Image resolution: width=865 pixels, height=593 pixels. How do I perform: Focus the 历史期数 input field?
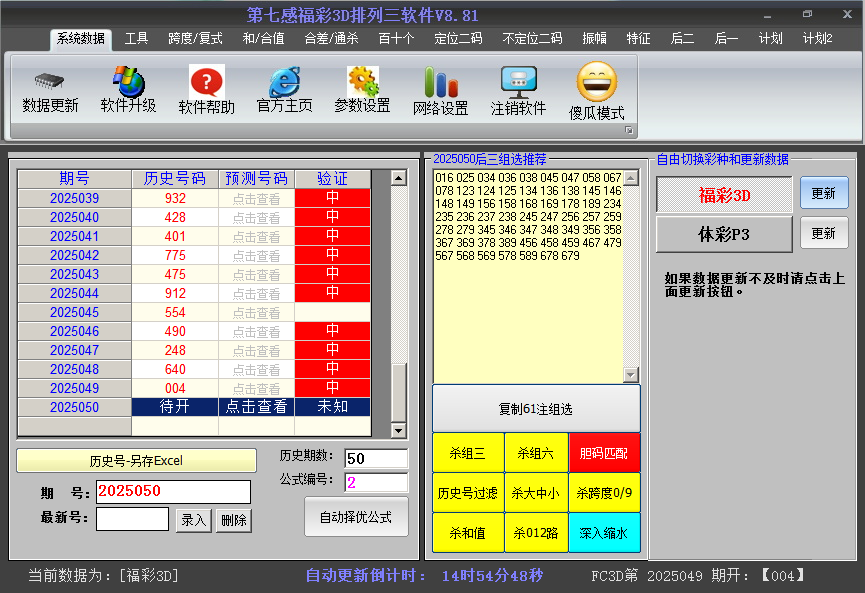376,458
